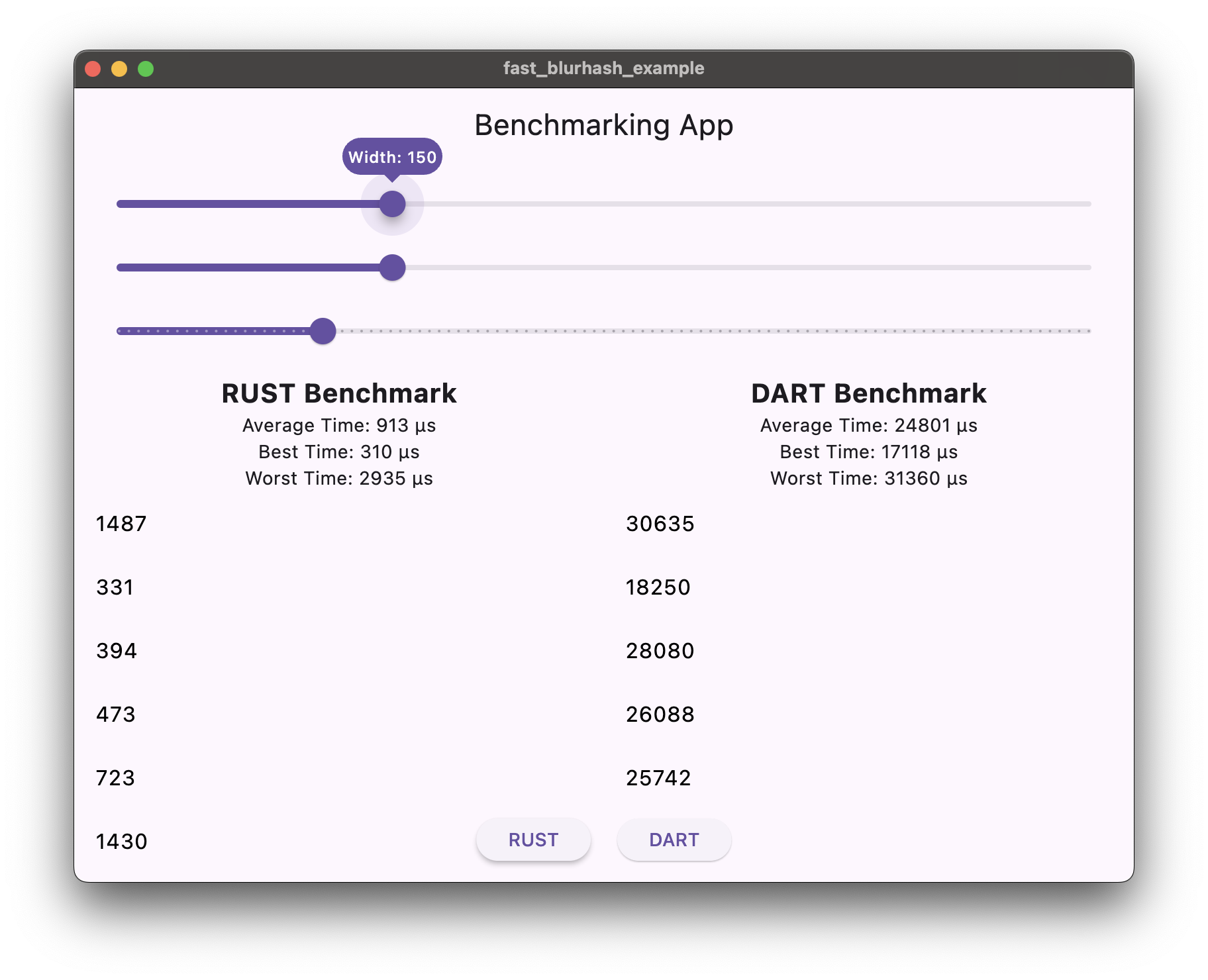The image size is (1208, 980).
Task: Select the Dart result 26088
Action: pos(660,714)
